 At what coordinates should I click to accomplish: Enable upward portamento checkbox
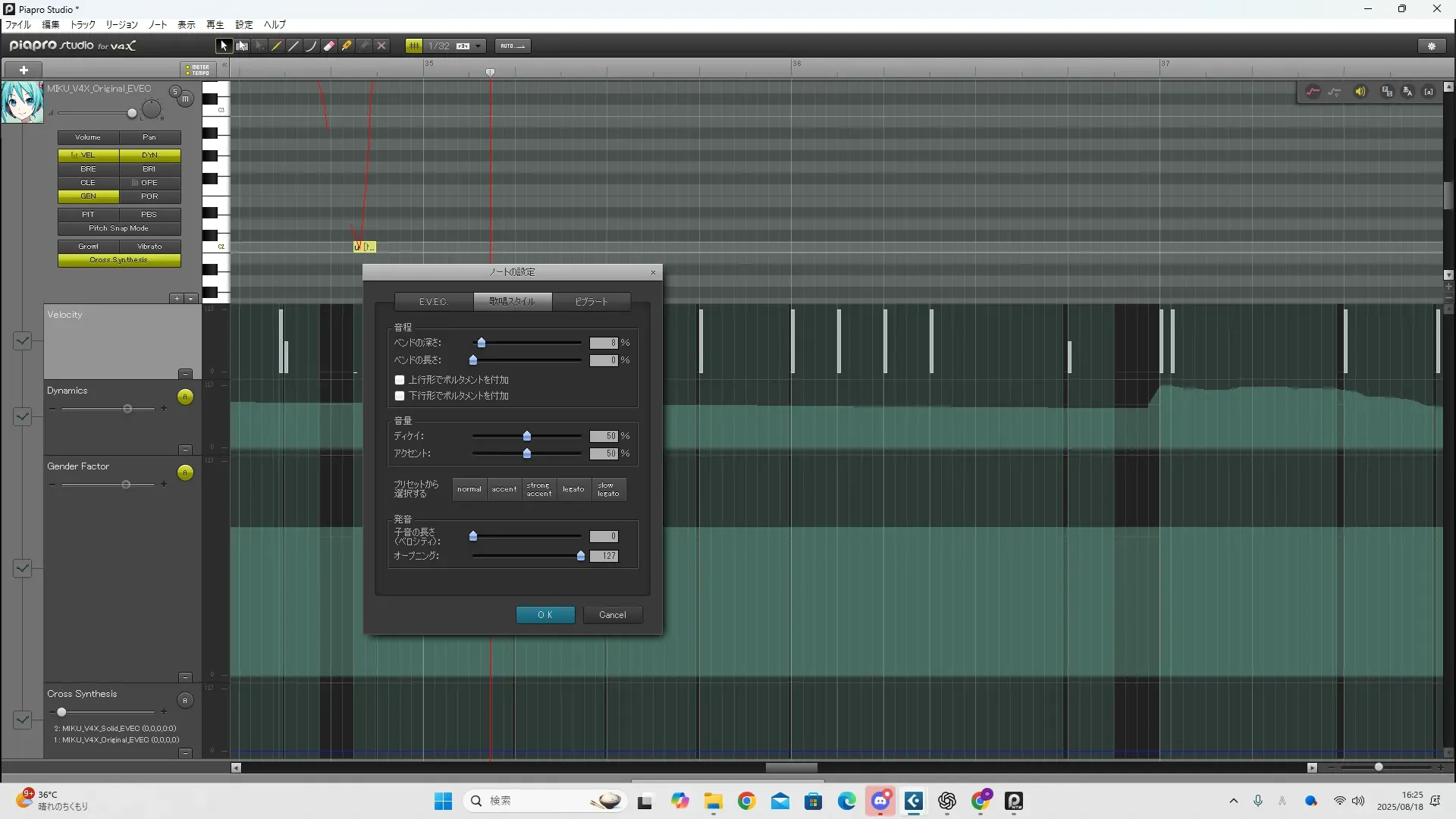(400, 380)
